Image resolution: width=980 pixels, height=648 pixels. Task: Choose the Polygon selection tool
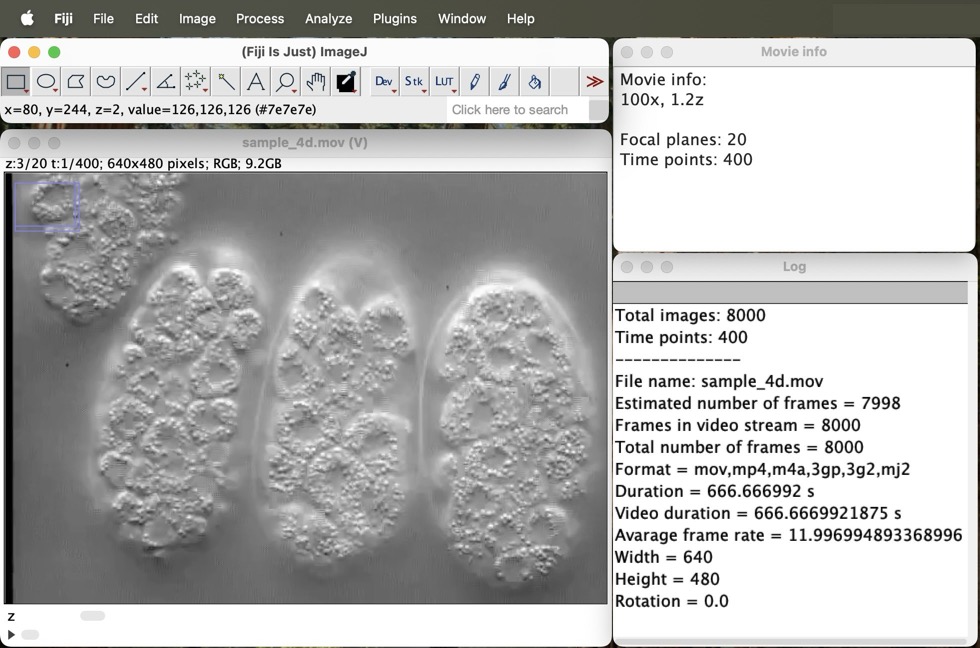click(76, 82)
